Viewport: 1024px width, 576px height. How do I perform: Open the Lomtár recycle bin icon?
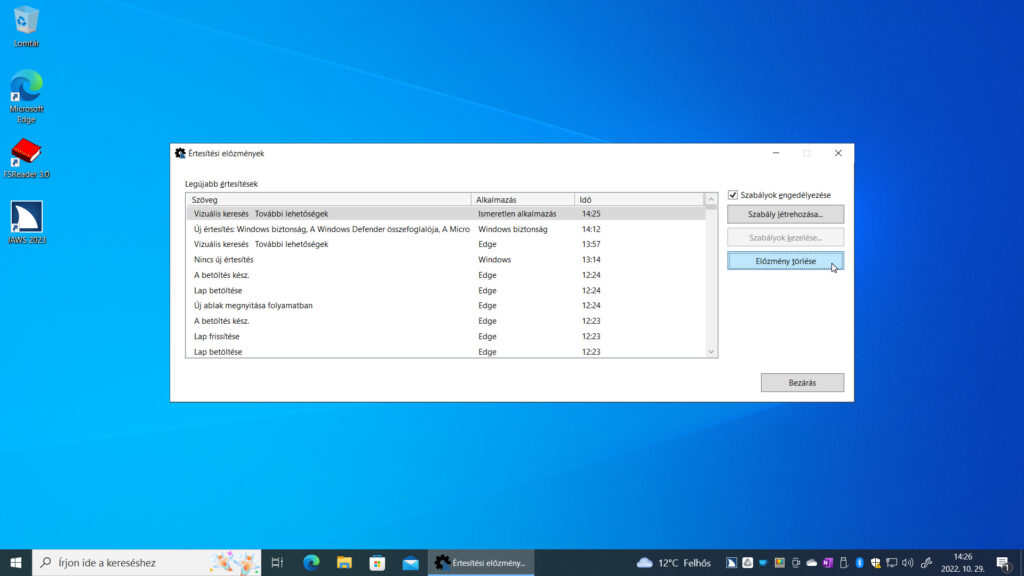(25, 27)
